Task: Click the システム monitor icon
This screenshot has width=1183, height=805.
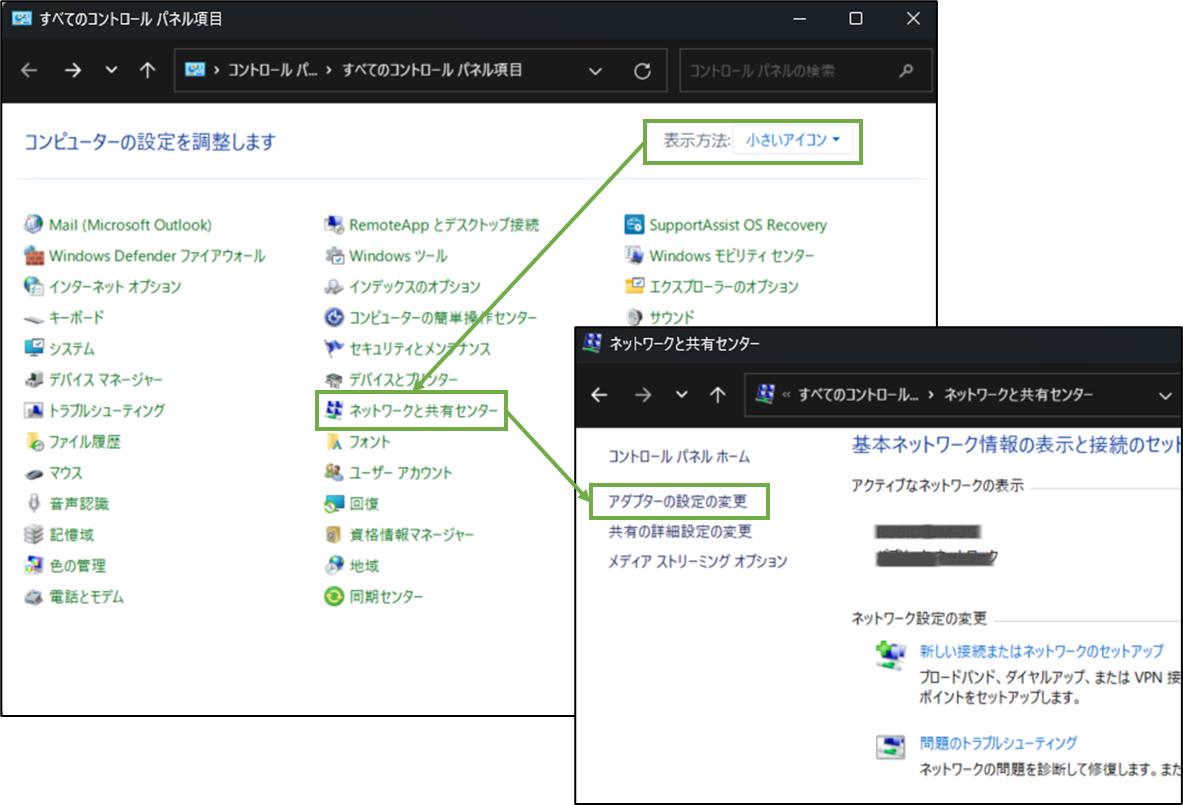Action: [33, 349]
